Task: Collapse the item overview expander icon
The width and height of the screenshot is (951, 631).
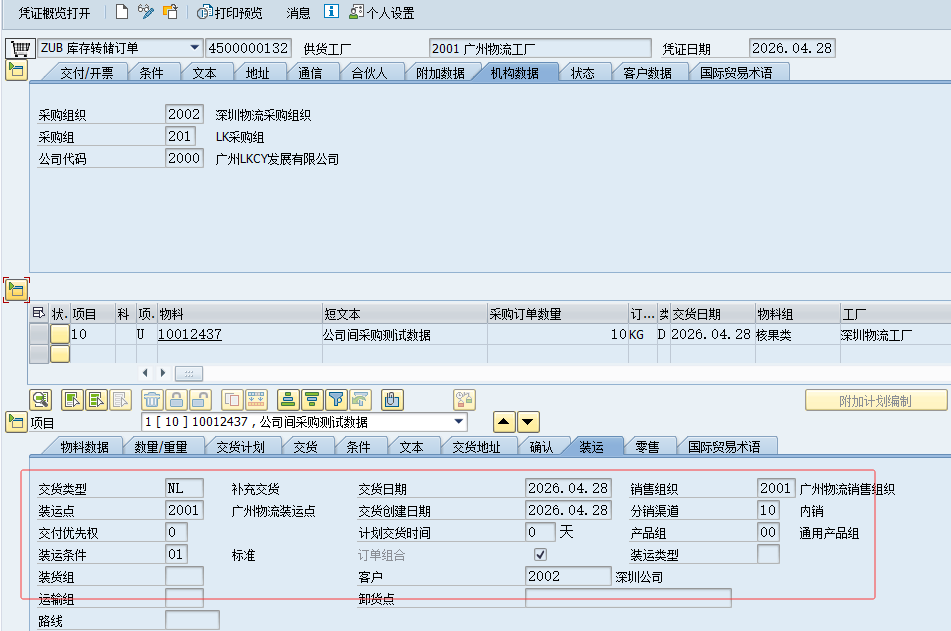Action: click(16, 290)
